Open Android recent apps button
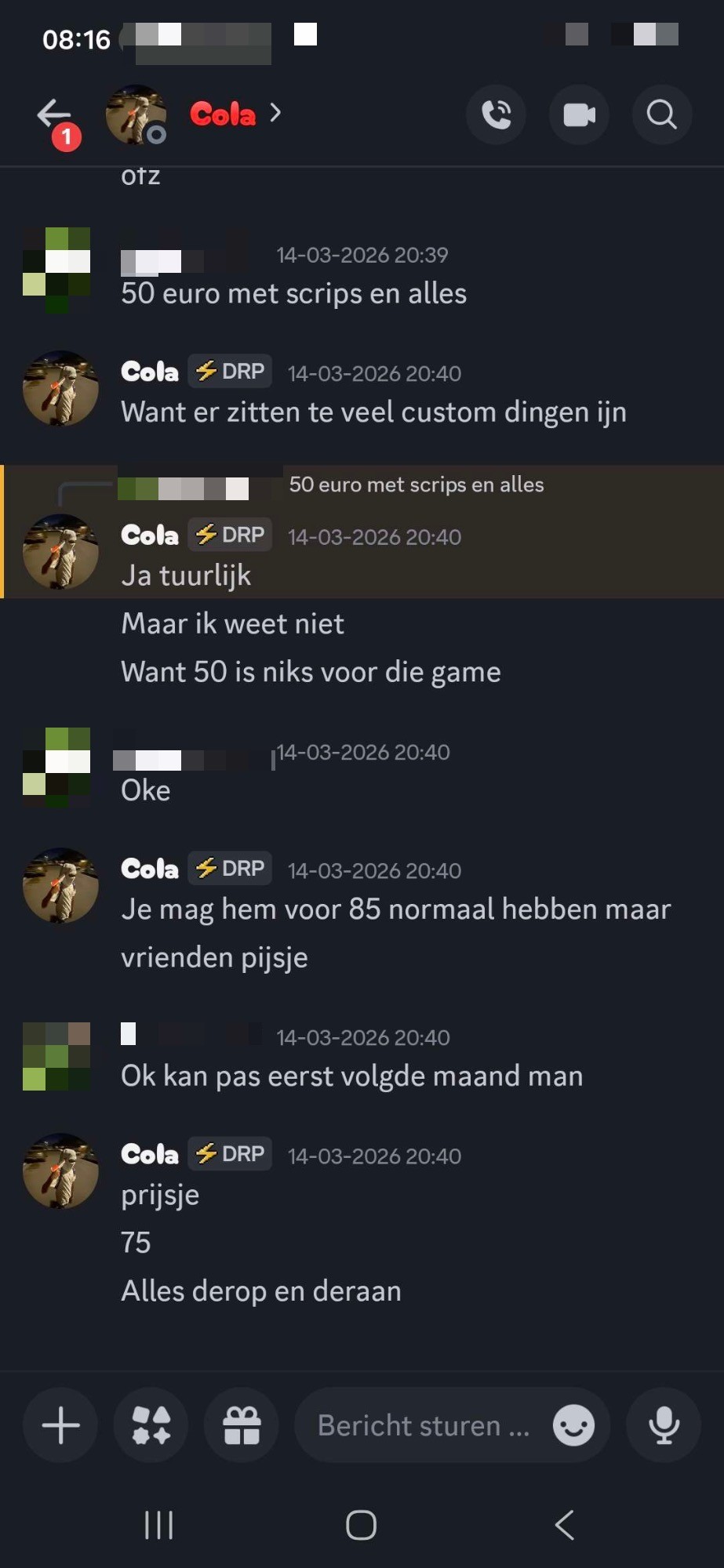Image resolution: width=724 pixels, height=1568 pixels. (158, 1526)
